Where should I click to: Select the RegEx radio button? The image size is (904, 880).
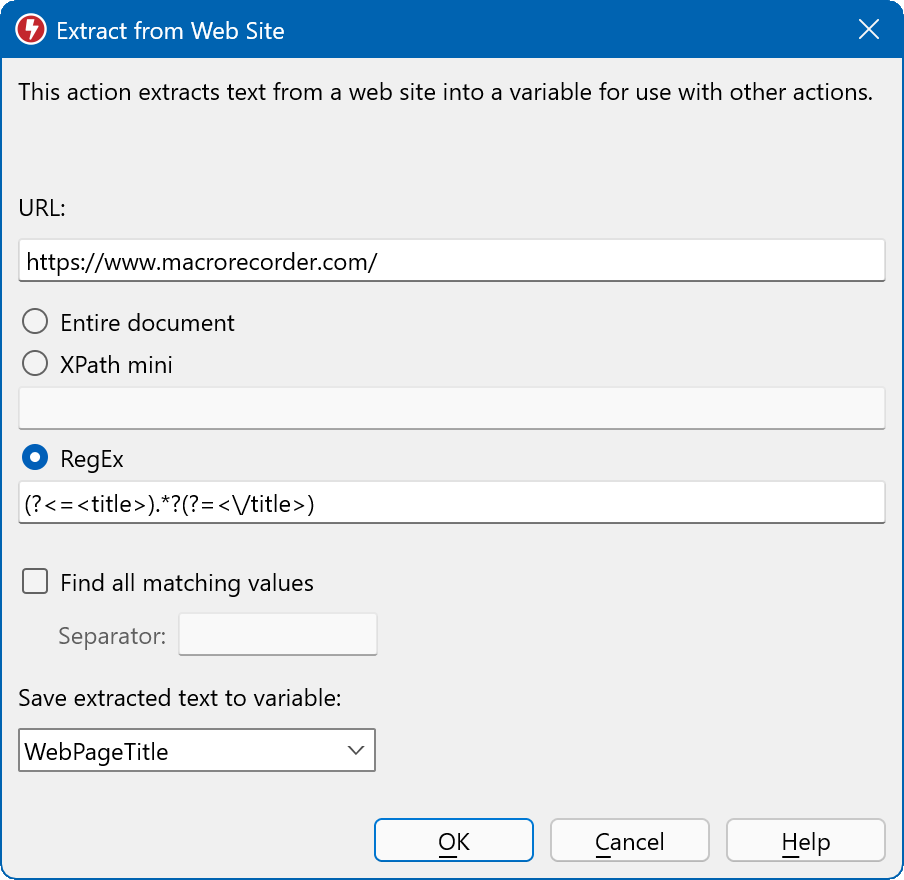coord(35,458)
